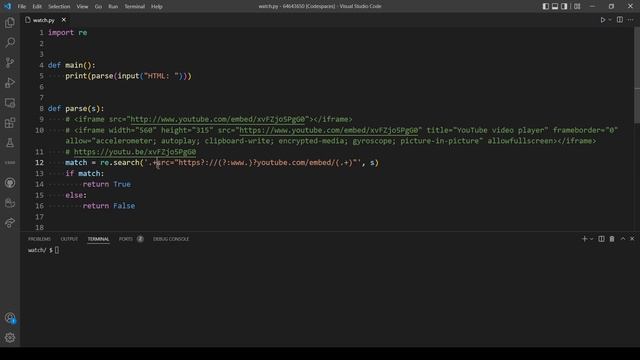The width and height of the screenshot is (640, 360).
Task: Run the Python file with play button
Action: click(x=602, y=20)
